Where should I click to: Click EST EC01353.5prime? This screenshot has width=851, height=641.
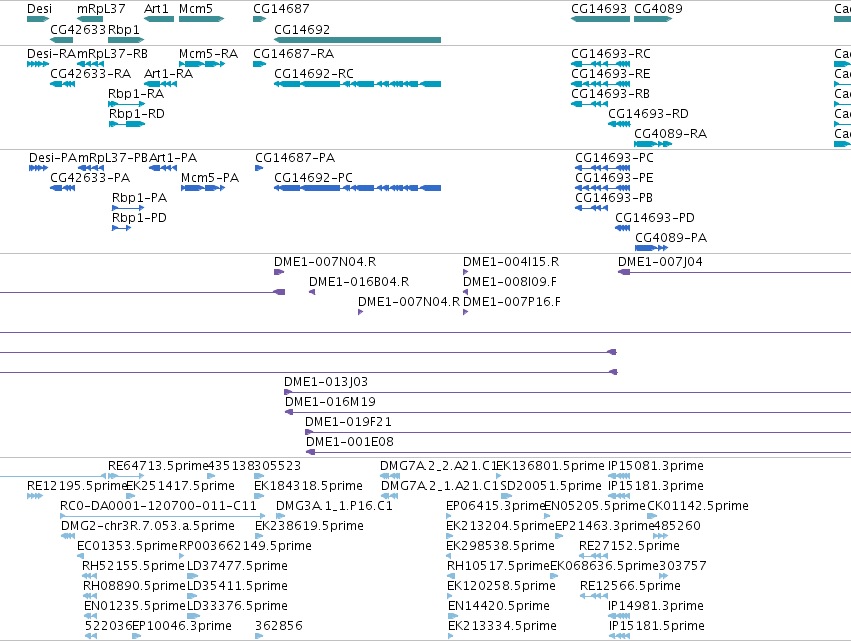[x=80, y=556]
